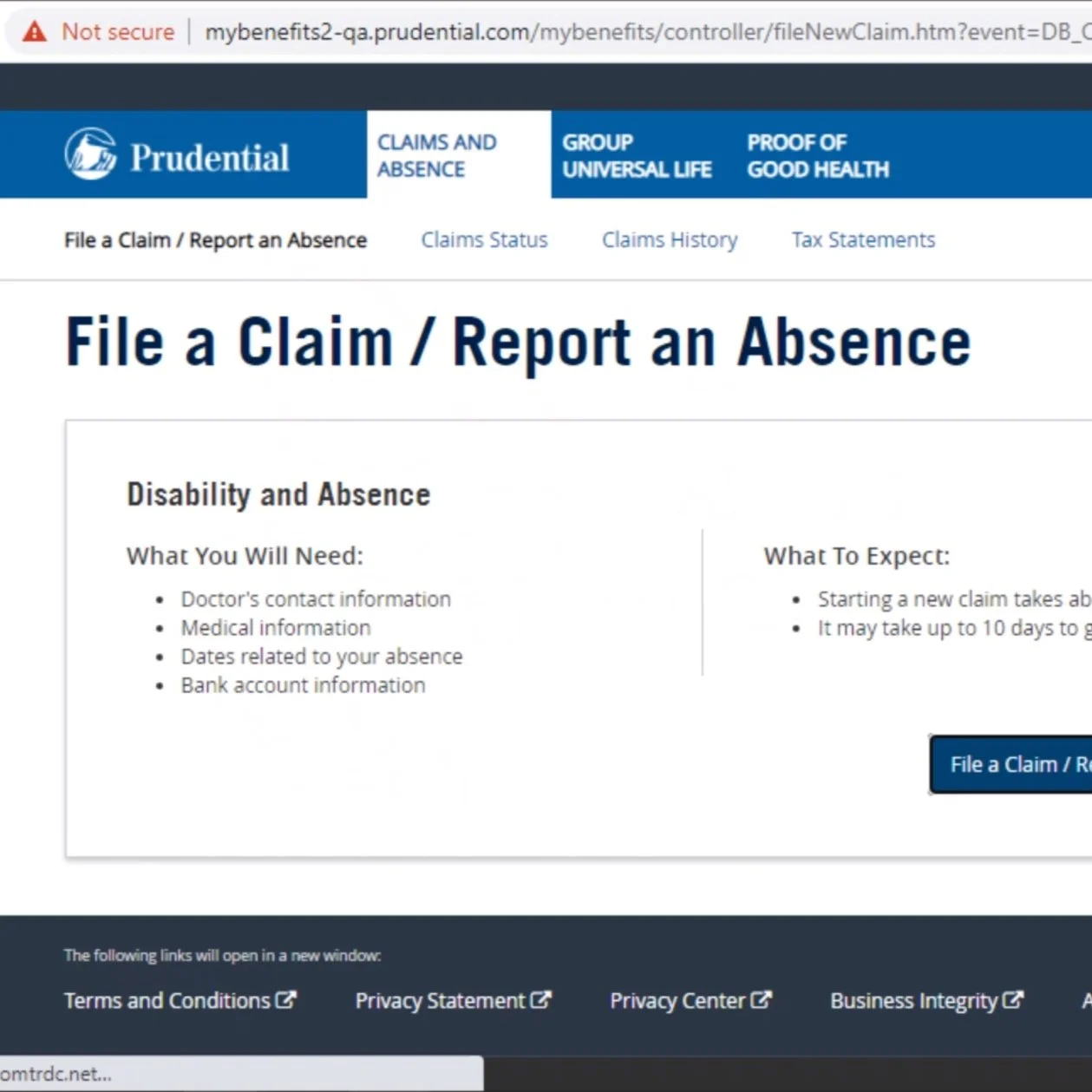This screenshot has width=1092, height=1092.
Task: Select File a Claim / Report an Absence nav item
Action: (x=214, y=239)
